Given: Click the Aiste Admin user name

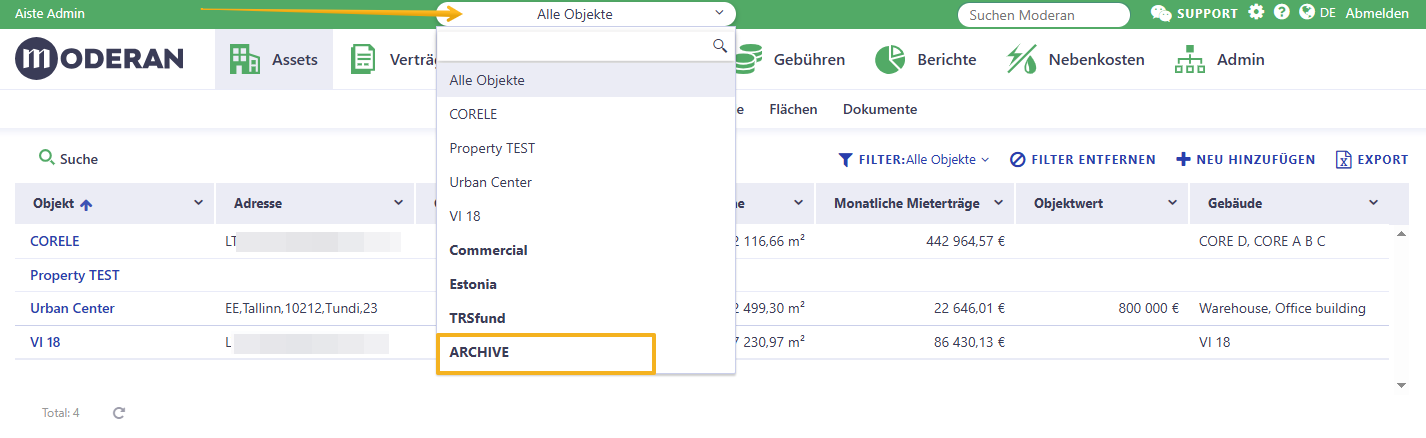Looking at the screenshot, I should (49, 14).
